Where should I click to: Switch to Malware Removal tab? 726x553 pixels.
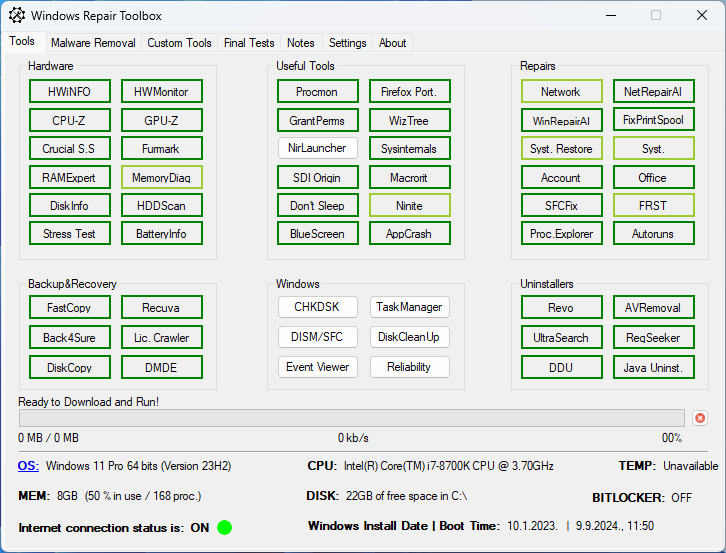(x=93, y=43)
